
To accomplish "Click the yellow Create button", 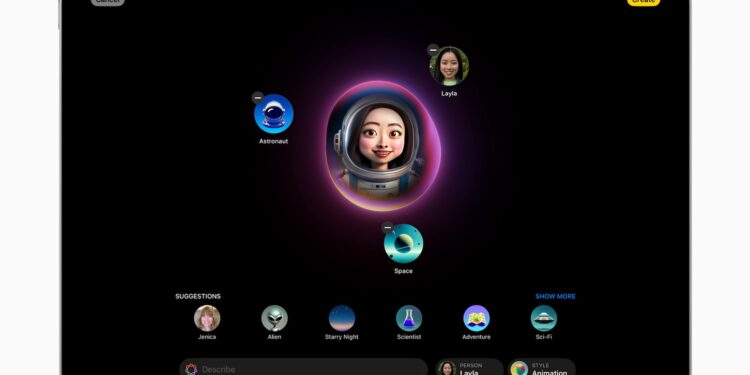I will (x=644, y=2).
